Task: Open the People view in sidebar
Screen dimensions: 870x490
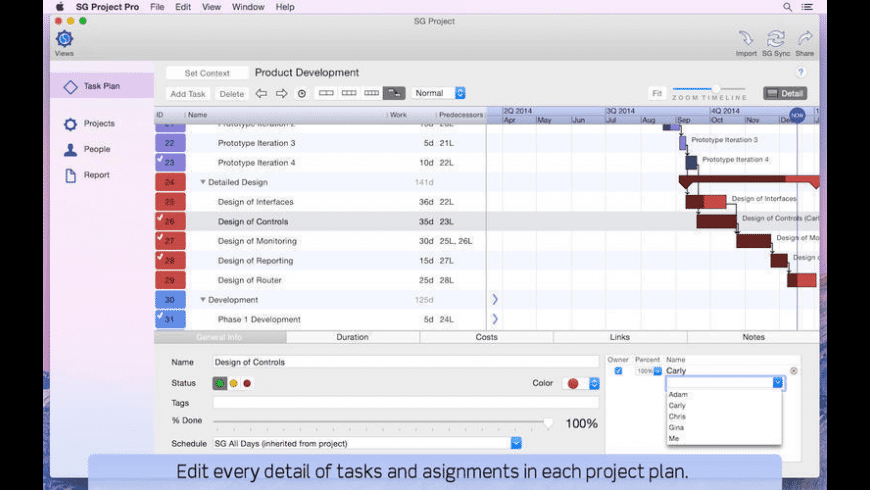Action: click(x=96, y=150)
